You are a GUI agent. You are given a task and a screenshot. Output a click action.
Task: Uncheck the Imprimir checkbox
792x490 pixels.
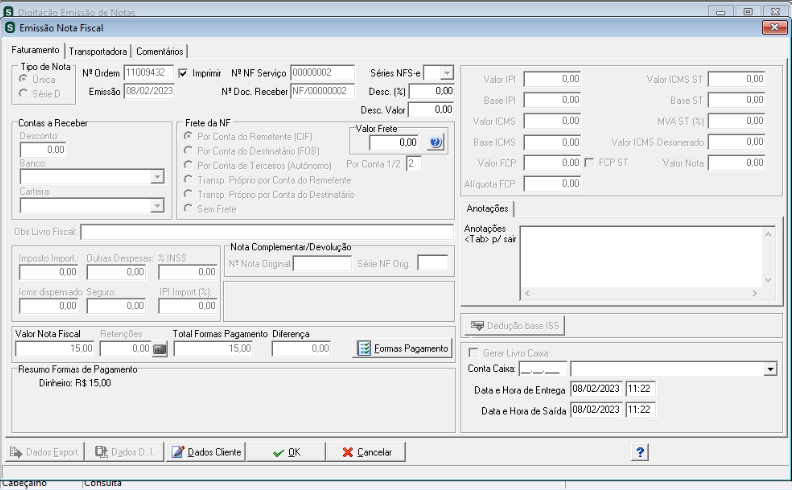pyautogui.click(x=183, y=74)
